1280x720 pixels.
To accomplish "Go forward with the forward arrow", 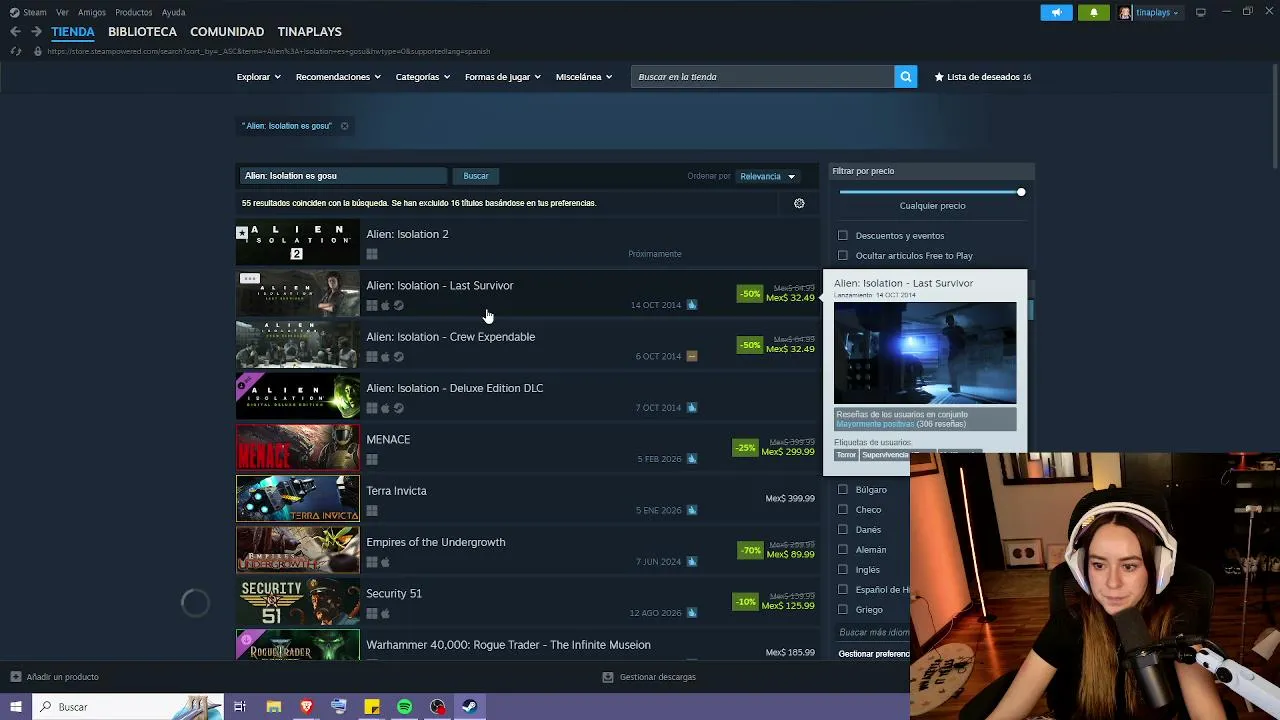I will point(36,32).
